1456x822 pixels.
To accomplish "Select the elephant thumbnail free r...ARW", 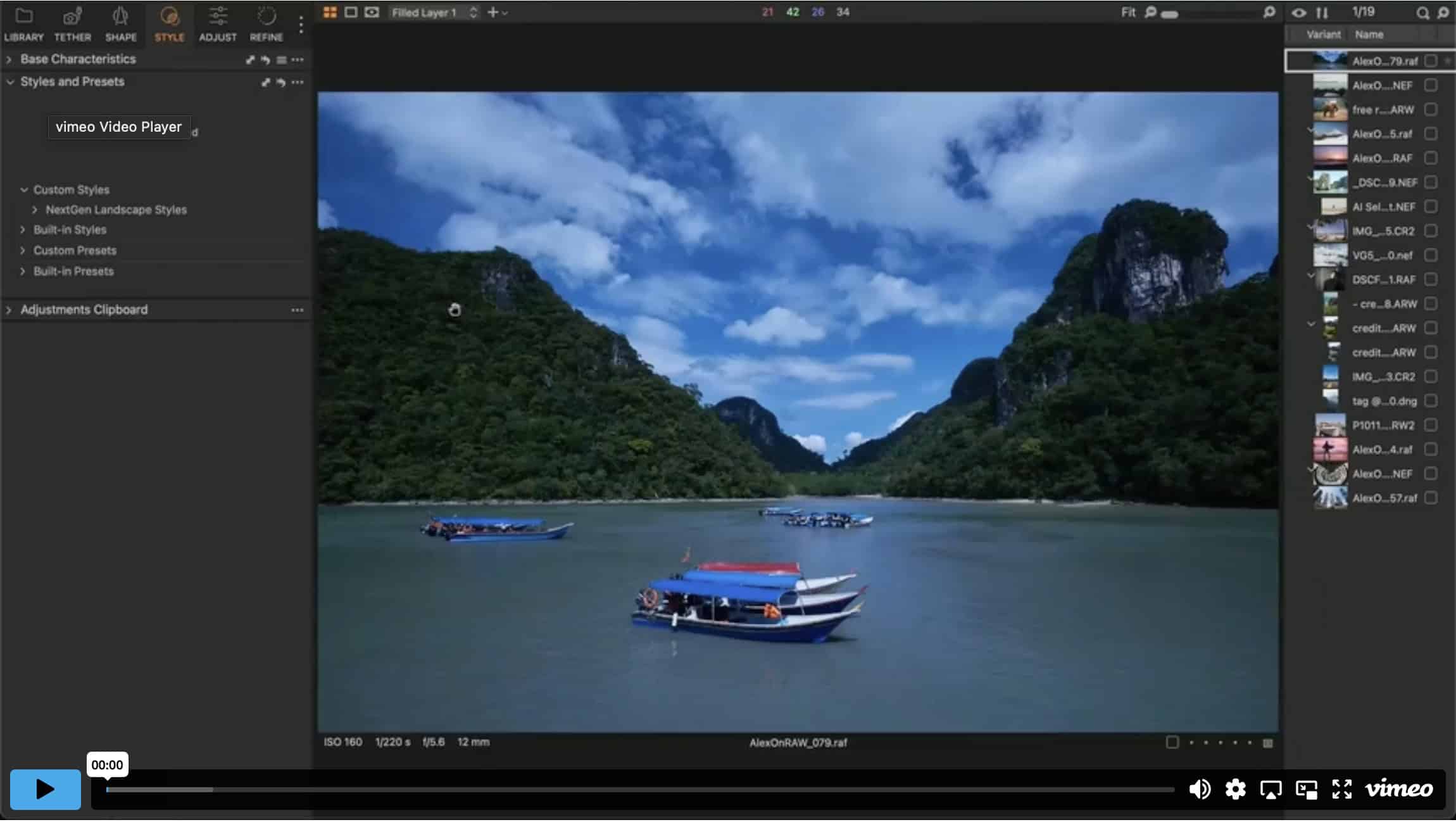I will [1330, 110].
